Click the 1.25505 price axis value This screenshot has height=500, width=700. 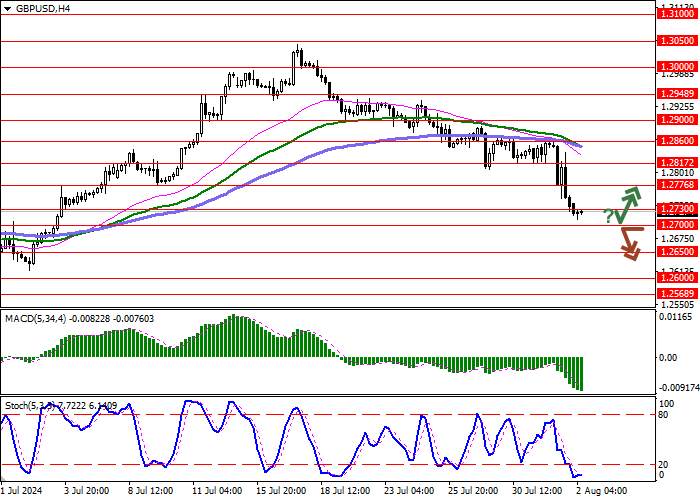(x=677, y=304)
